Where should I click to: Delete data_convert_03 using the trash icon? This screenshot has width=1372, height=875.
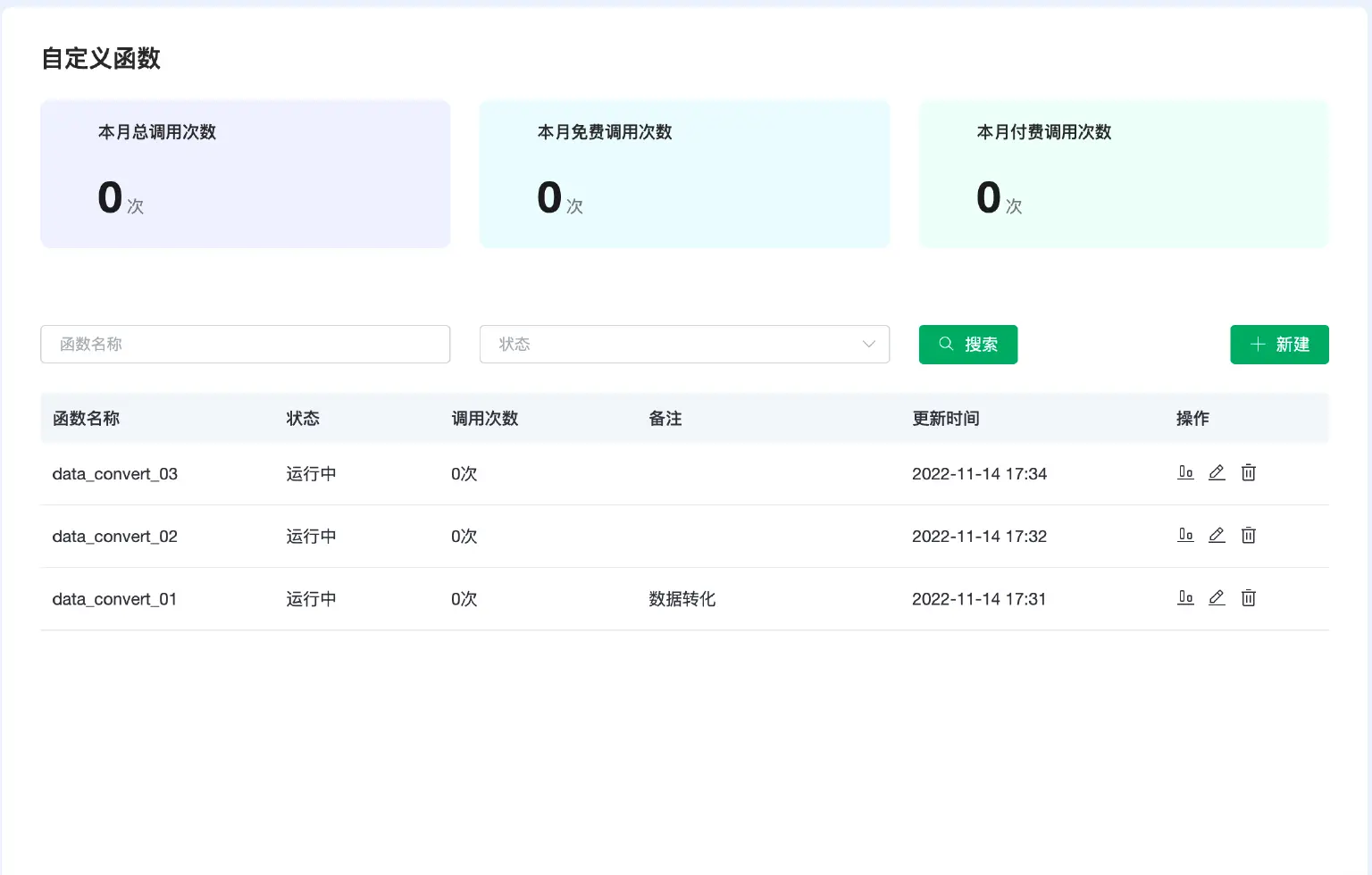[x=1248, y=473]
